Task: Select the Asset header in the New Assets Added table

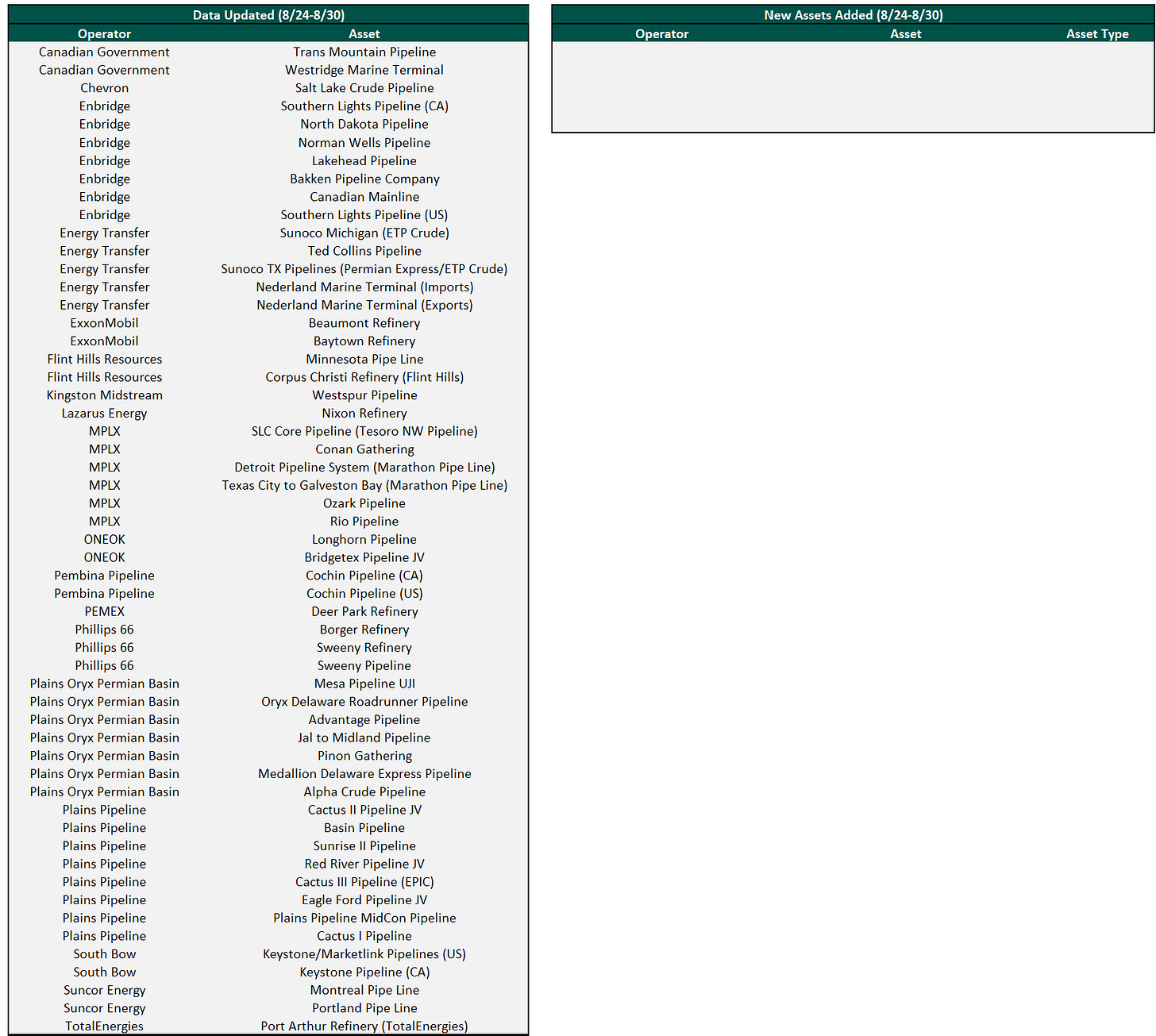Action: pyautogui.click(x=906, y=34)
